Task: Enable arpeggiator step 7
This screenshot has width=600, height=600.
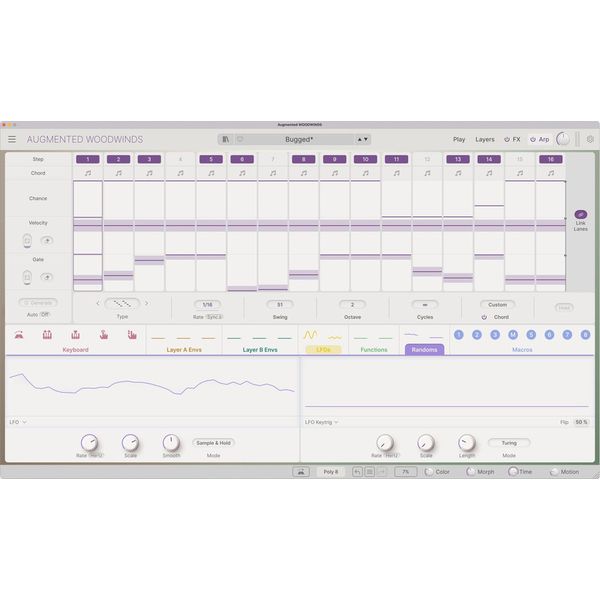Action: 273,159
